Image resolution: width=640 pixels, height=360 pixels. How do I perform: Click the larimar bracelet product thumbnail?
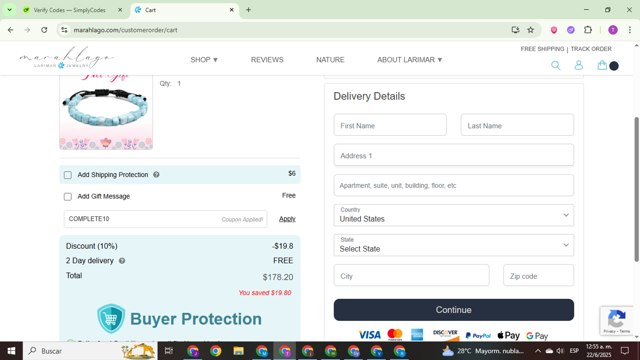106,112
